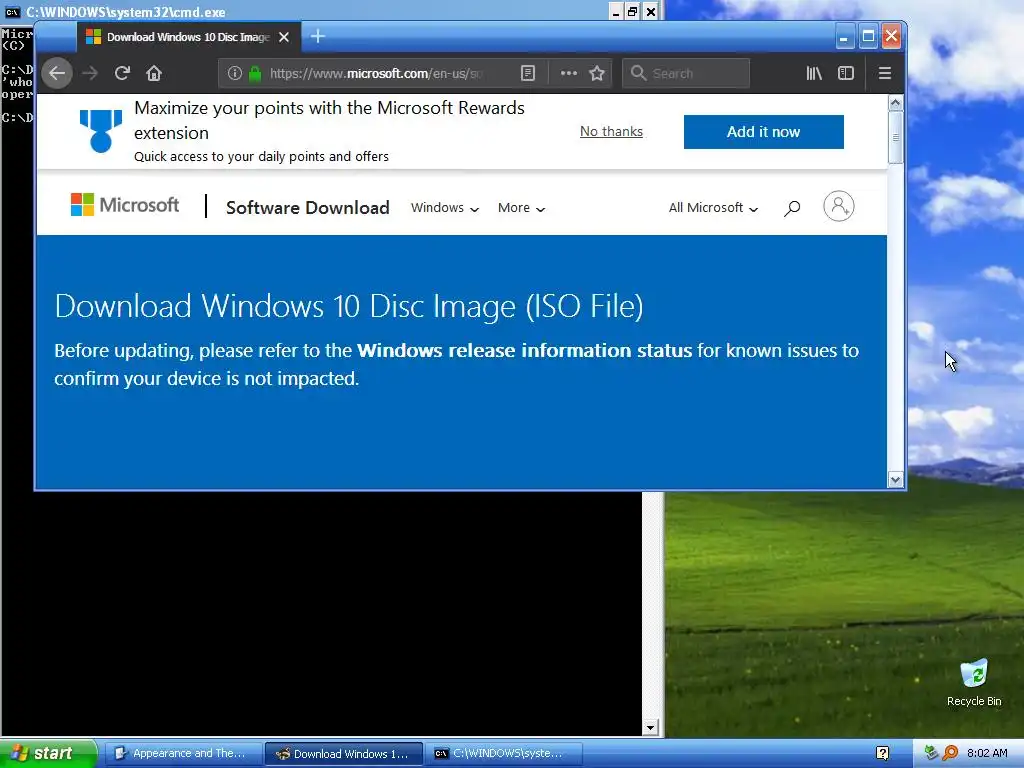Click the Microsoft Rewards medal icon
Viewport: 1024px width, 768px height.
point(101,131)
